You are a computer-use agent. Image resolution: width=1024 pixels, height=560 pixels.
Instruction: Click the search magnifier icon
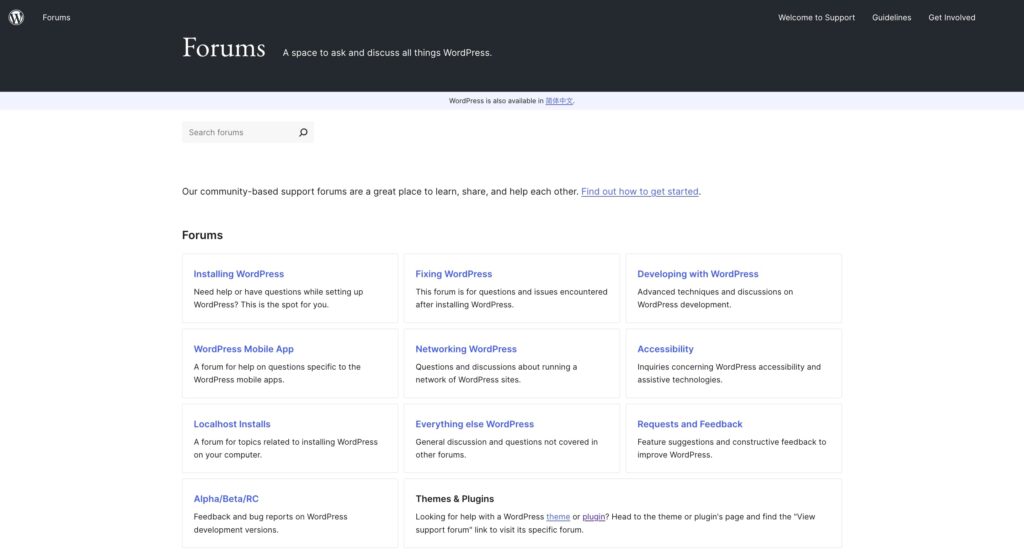tap(303, 132)
